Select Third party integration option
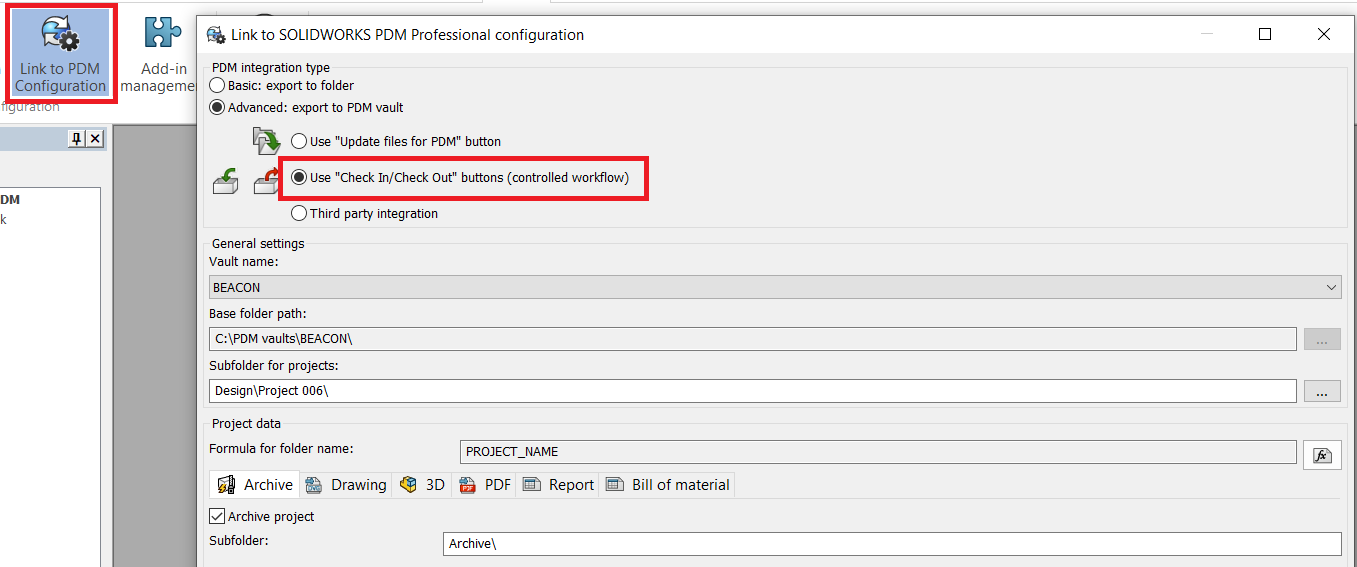Image resolution: width=1357 pixels, height=567 pixels. [x=365, y=213]
